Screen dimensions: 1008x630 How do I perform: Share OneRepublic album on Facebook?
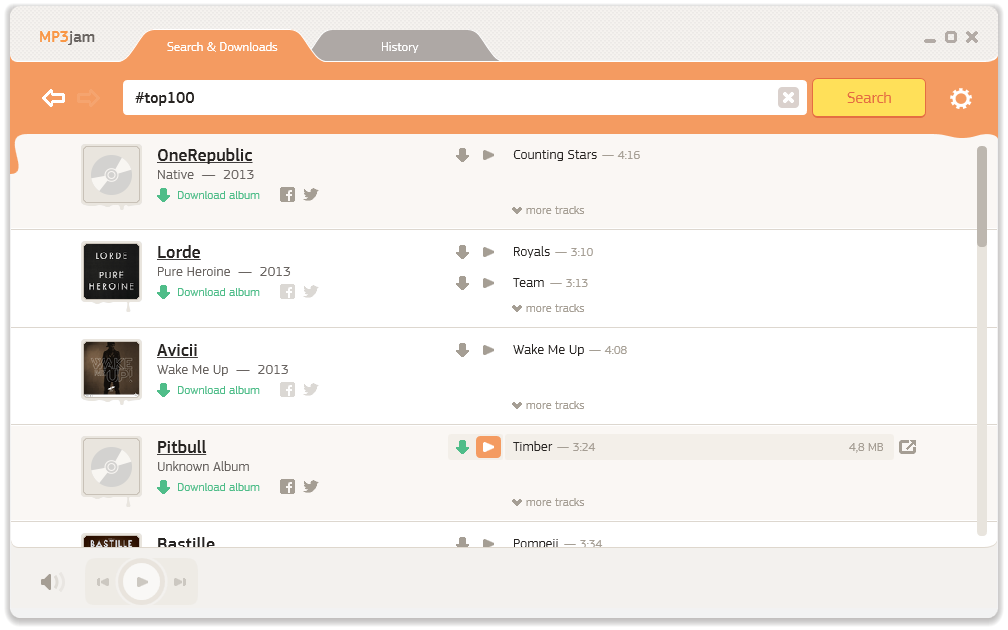(x=287, y=195)
